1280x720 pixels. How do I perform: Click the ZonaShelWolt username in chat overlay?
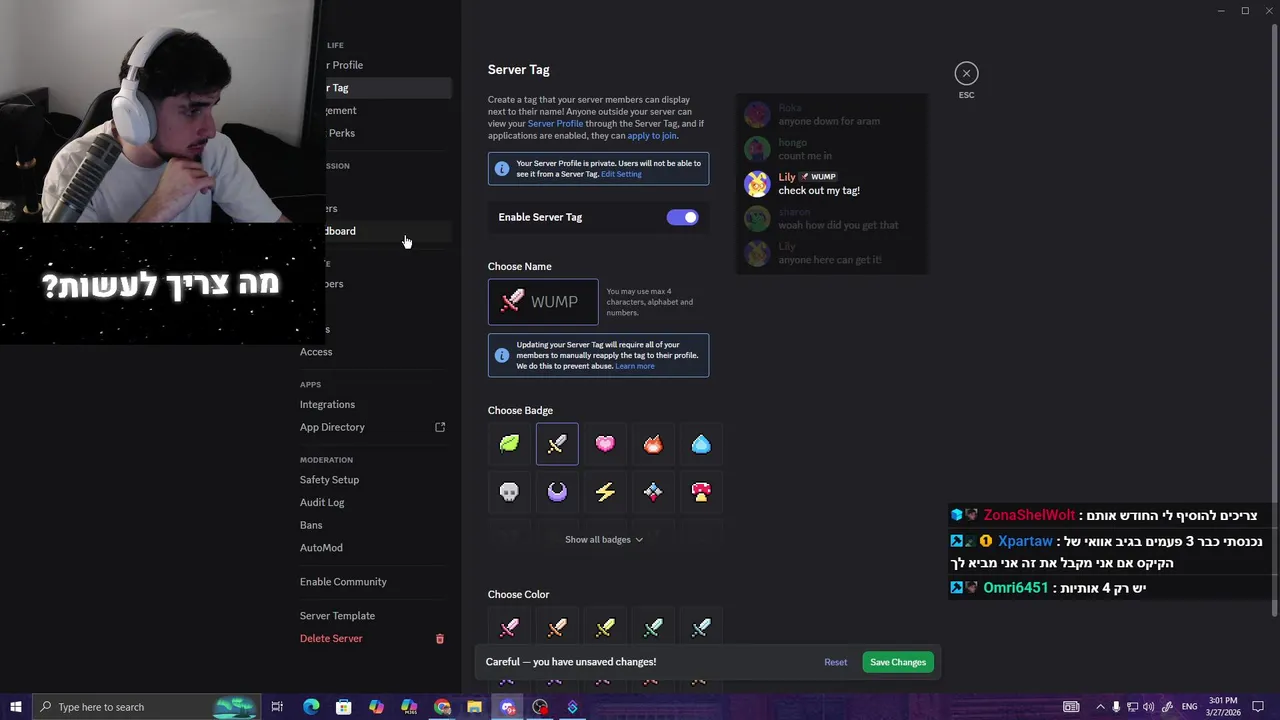point(1029,515)
